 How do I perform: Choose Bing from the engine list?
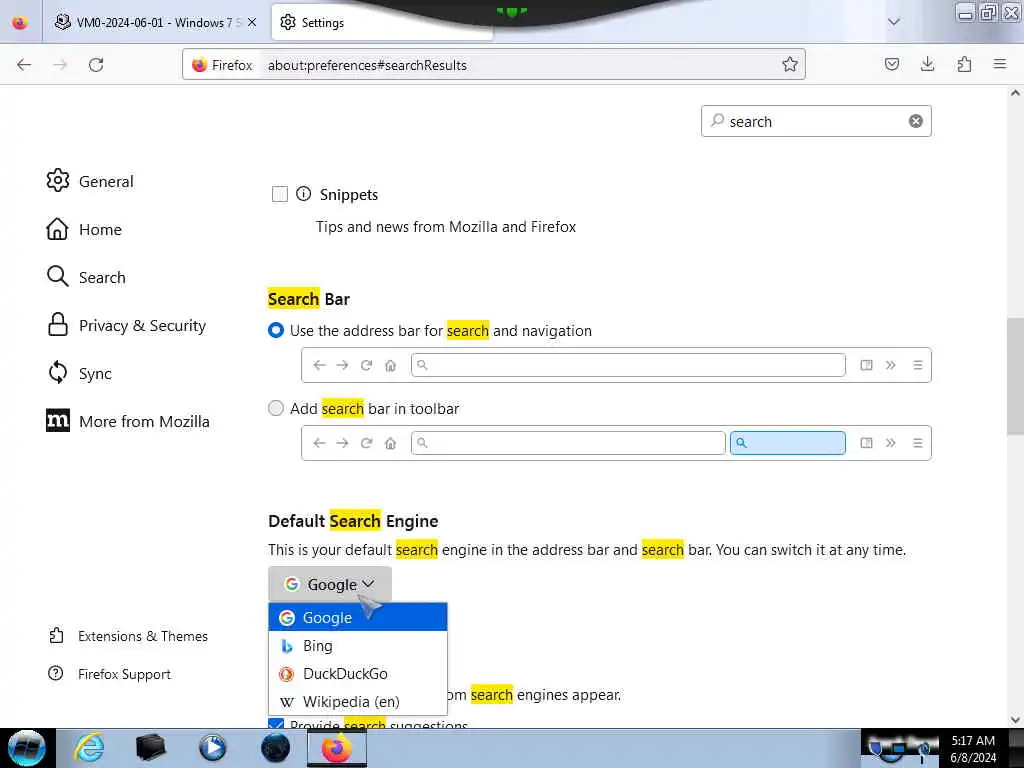[x=358, y=645]
